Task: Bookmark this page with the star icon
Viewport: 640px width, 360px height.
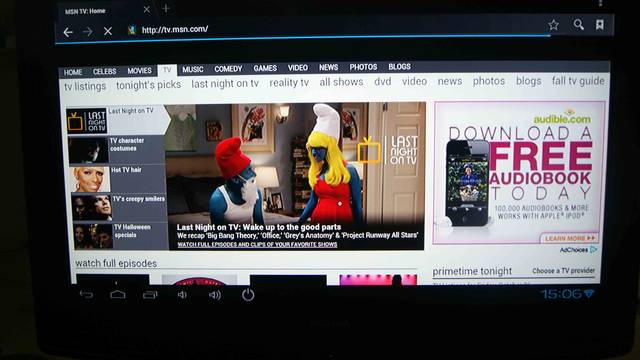Action: point(553,25)
